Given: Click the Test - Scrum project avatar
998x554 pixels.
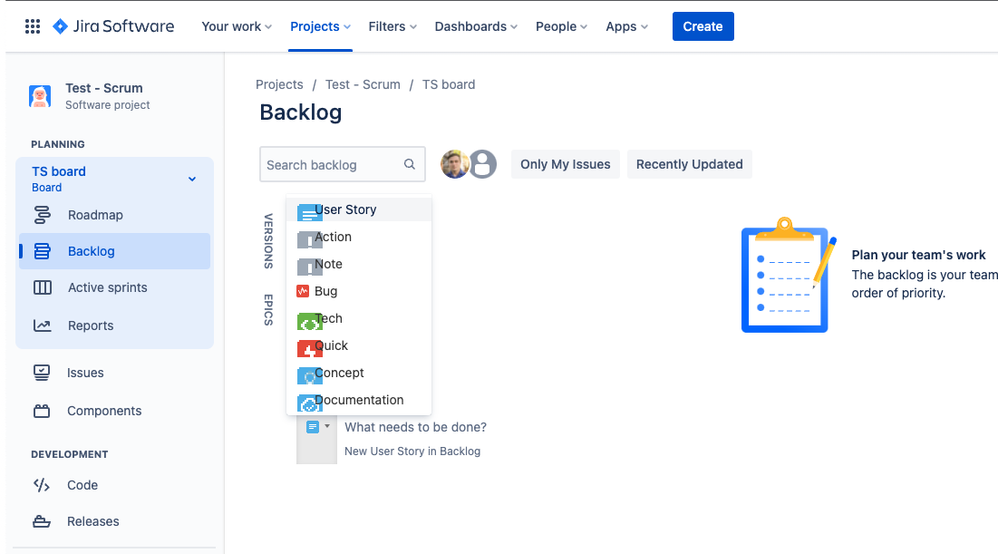Looking at the screenshot, I should tap(40, 96).
